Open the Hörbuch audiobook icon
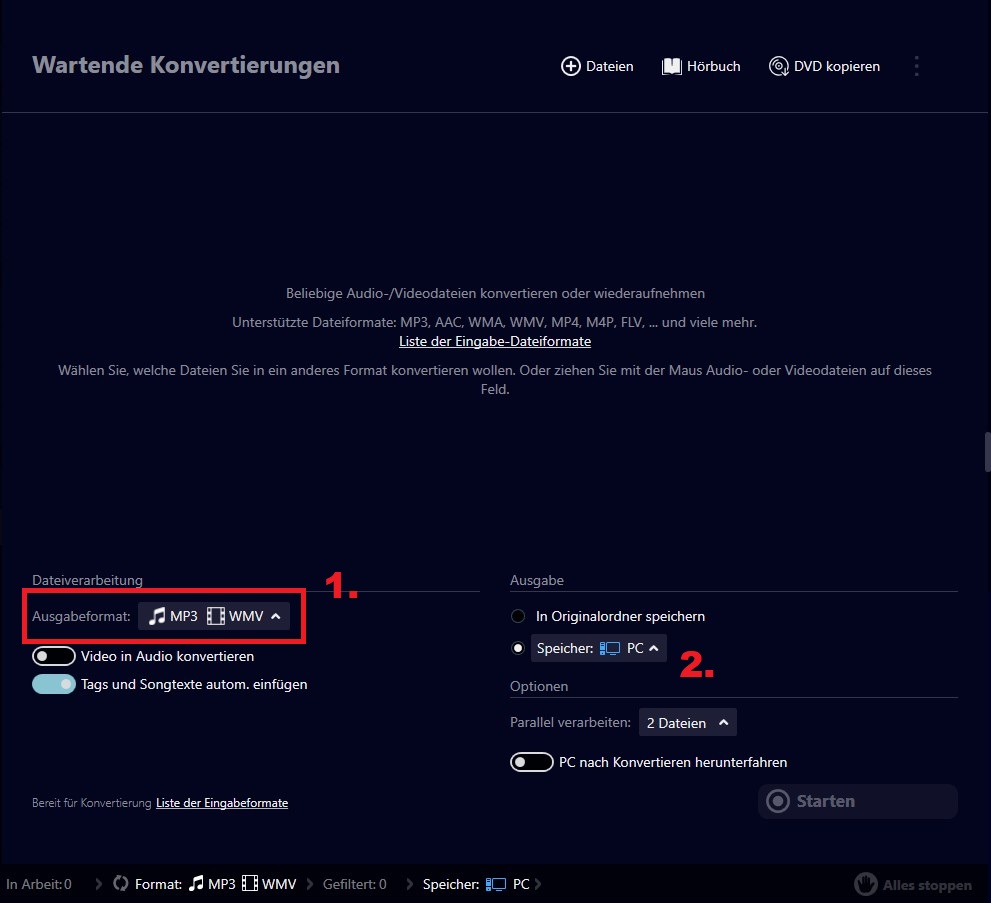Image resolution: width=991 pixels, height=903 pixels. pyautogui.click(x=672, y=66)
